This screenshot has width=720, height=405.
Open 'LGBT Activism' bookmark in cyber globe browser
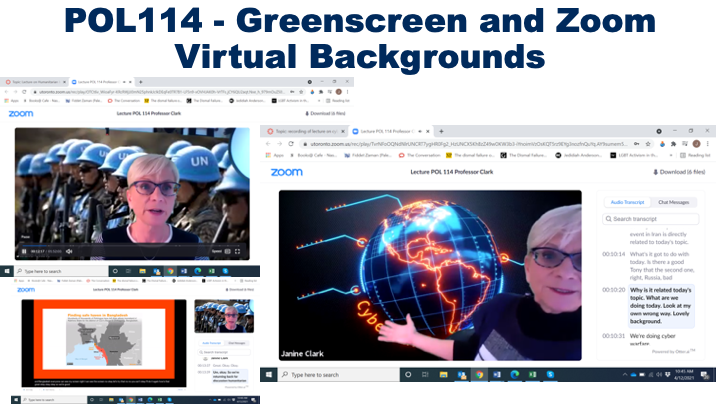[x=636, y=155]
